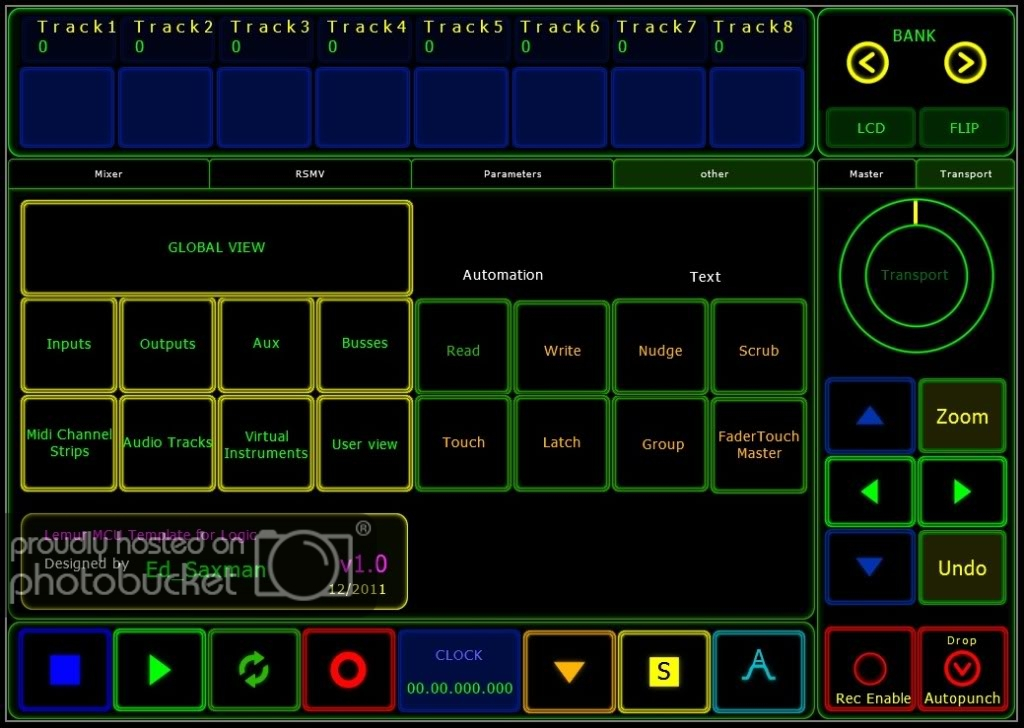
Task: Click the CLOCK time display
Action: click(459, 671)
